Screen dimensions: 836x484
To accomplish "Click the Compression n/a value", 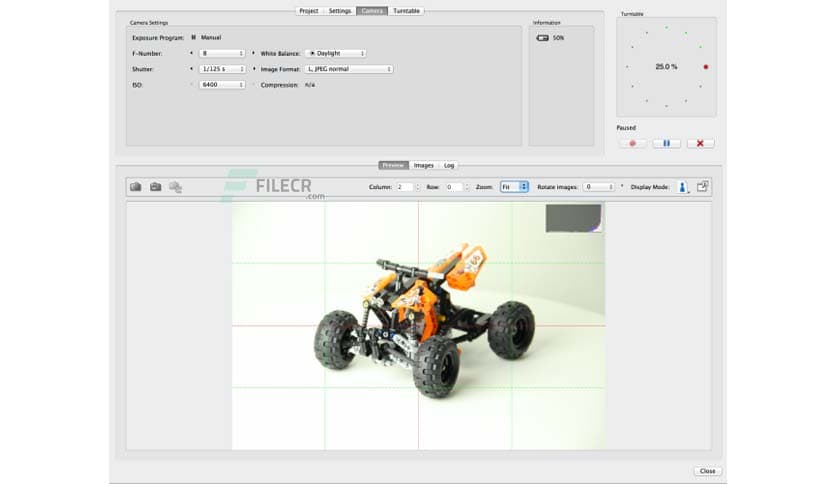I will 310,85.
